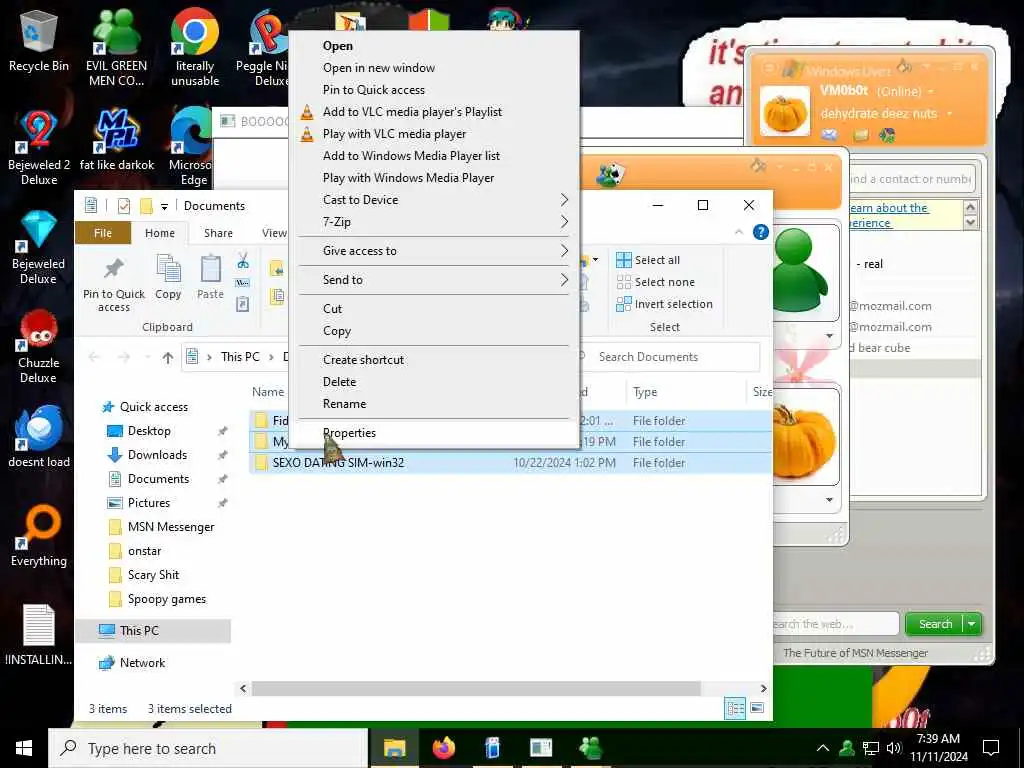This screenshot has height=768, width=1024.
Task: Click the Type column header
Action: click(685, 392)
